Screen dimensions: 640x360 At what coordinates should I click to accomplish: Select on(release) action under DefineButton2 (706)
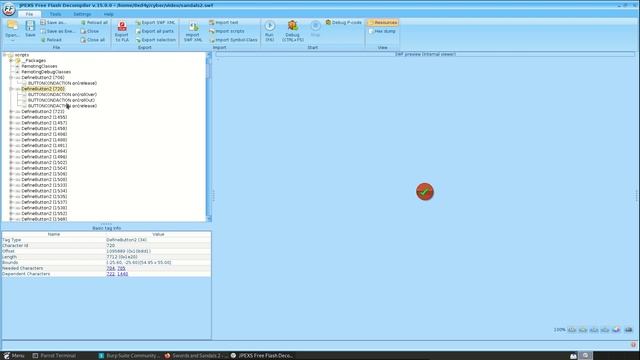click(62, 83)
